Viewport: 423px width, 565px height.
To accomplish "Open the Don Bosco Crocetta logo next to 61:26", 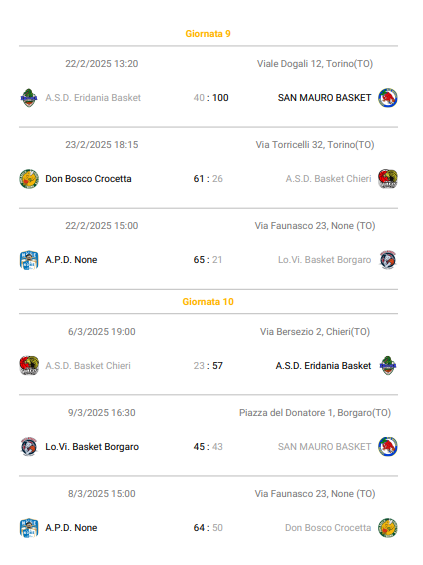I will [29, 179].
